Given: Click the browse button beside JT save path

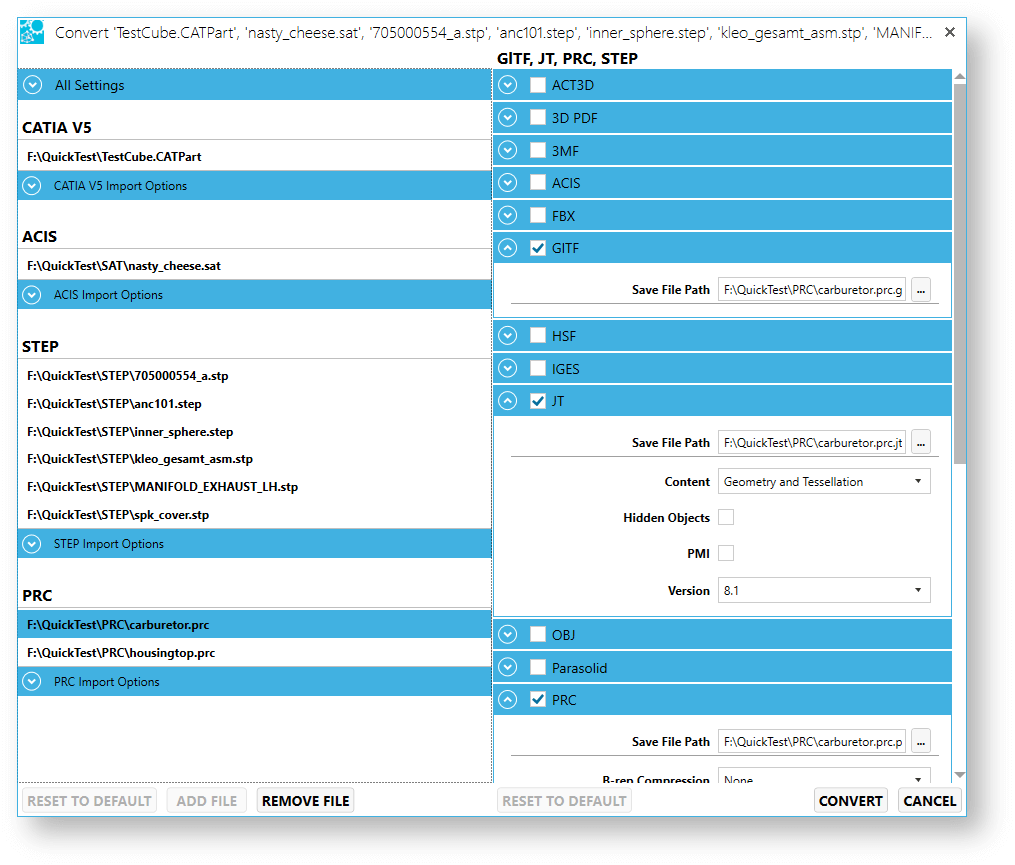Looking at the screenshot, I should click(x=921, y=442).
